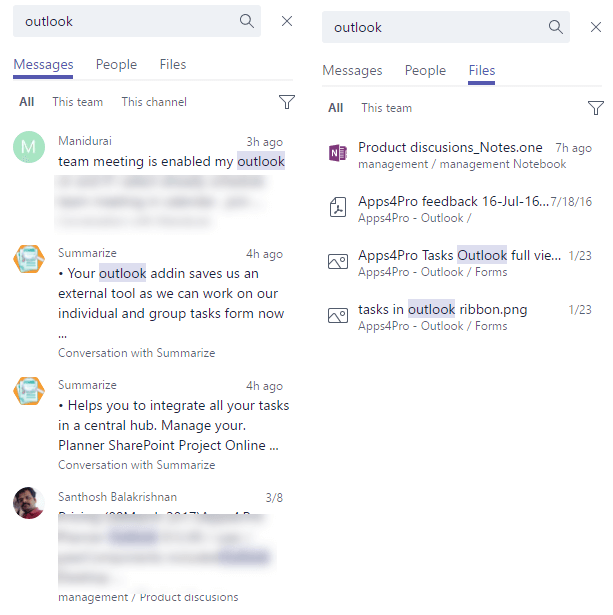Click the OneNote icon for Product discusions_Notes.one
This screenshot has height=615, width=613.
tap(338, 153)
